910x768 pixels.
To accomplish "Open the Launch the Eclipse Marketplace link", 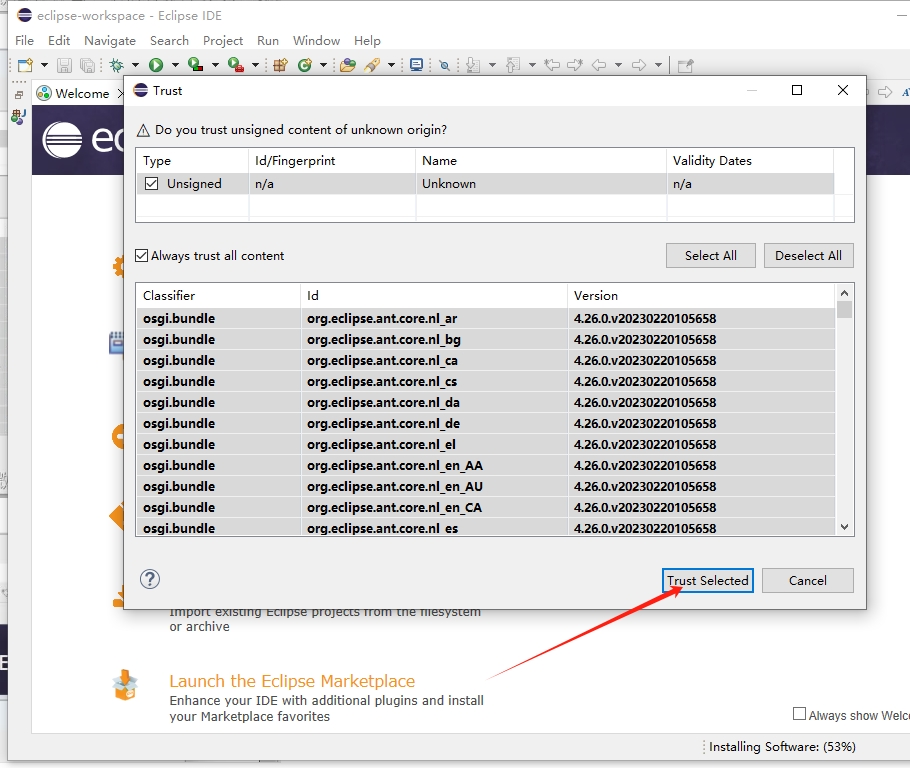I will (292, 681).
